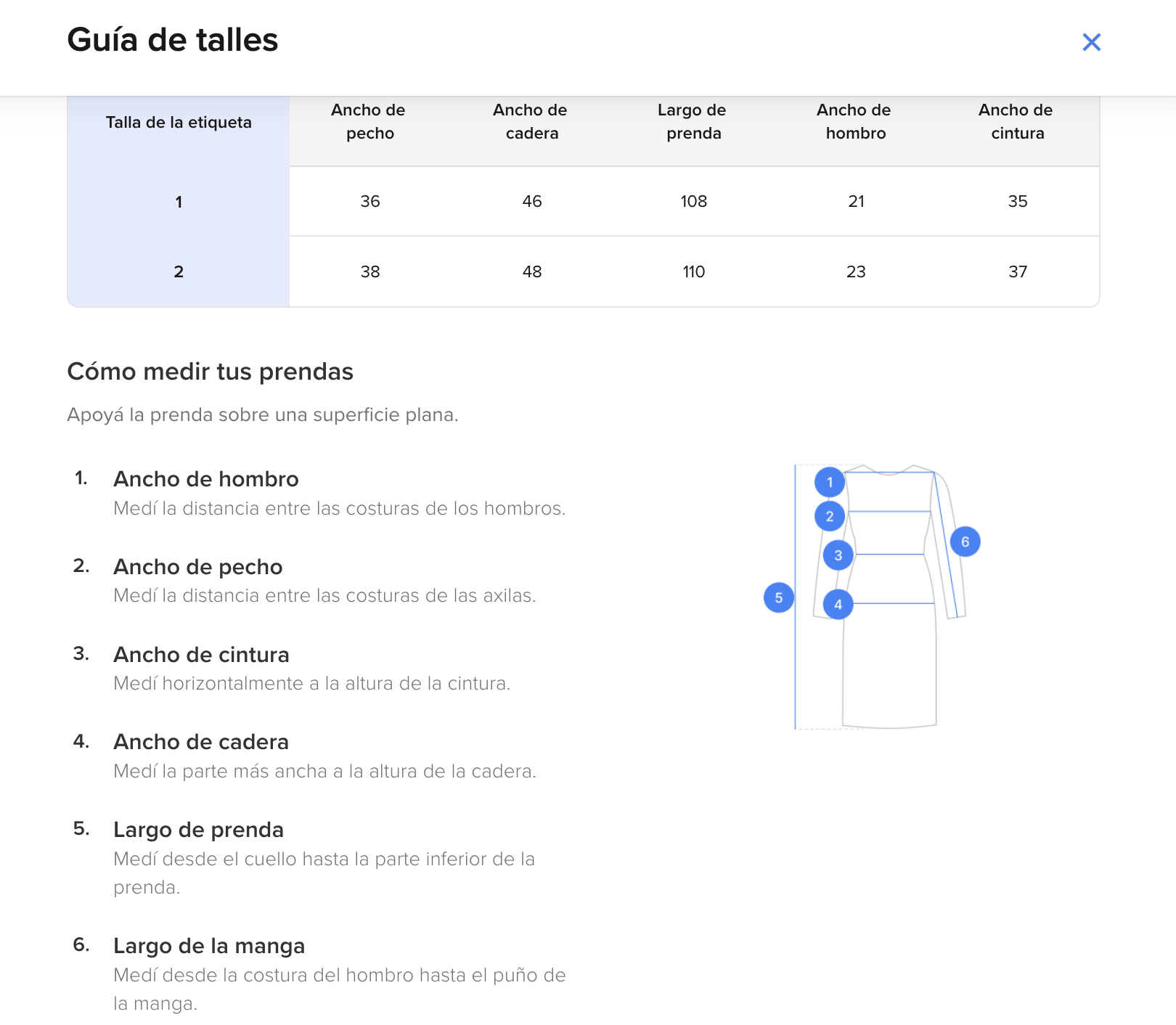
Task: Select size 2 row label
Action: point(179,271)
